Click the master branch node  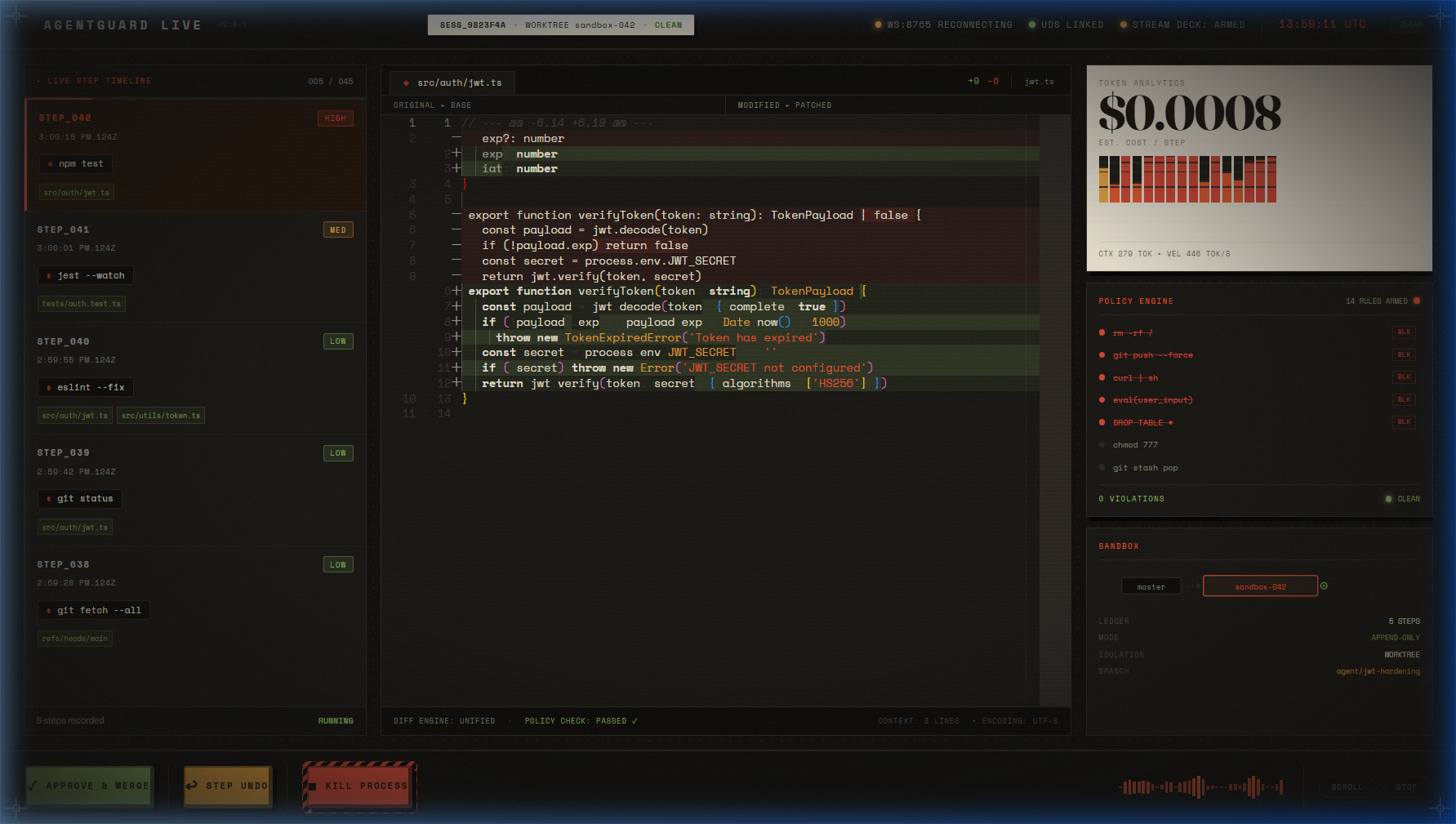[1151, 586]
